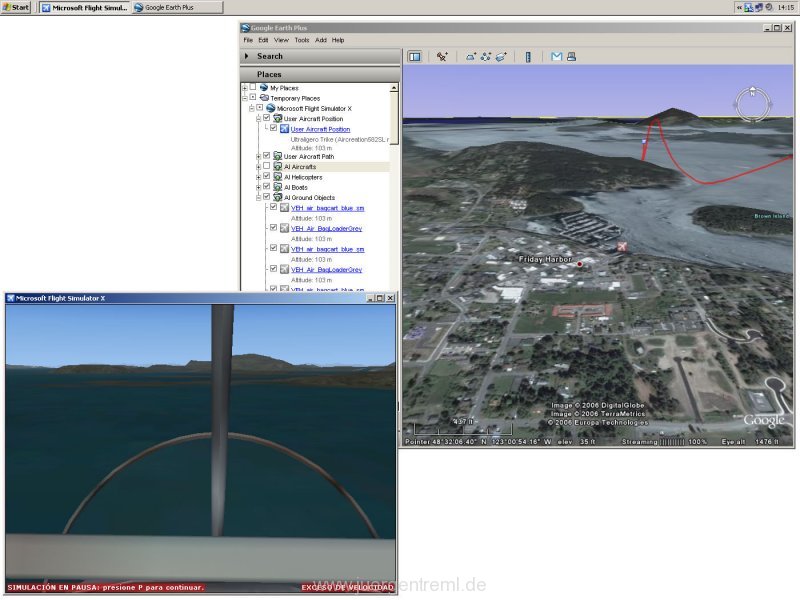Click the Add Image Overlay toolbar icon

coord(501,57)
